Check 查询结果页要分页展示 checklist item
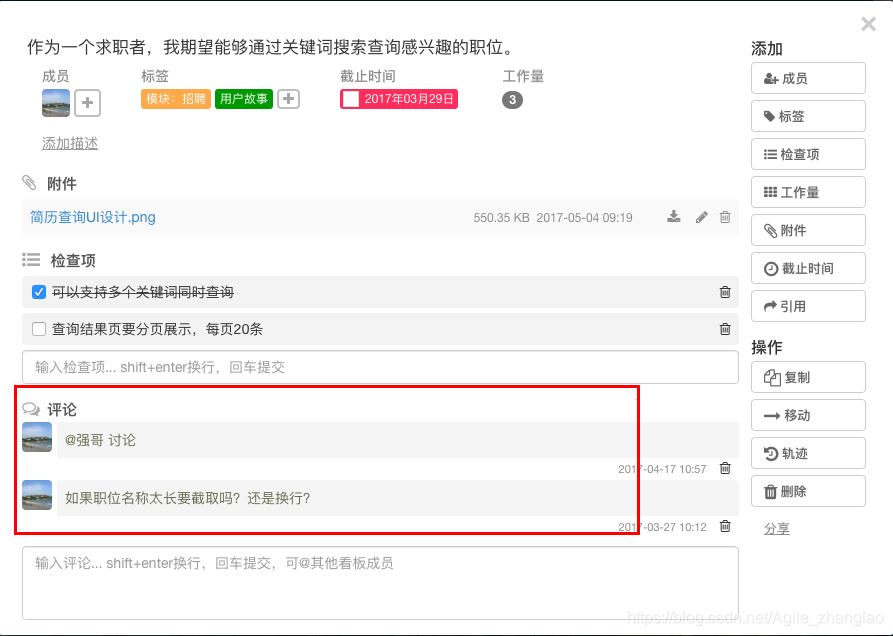This screenshot has height=636, width=893. coord(39,329)
